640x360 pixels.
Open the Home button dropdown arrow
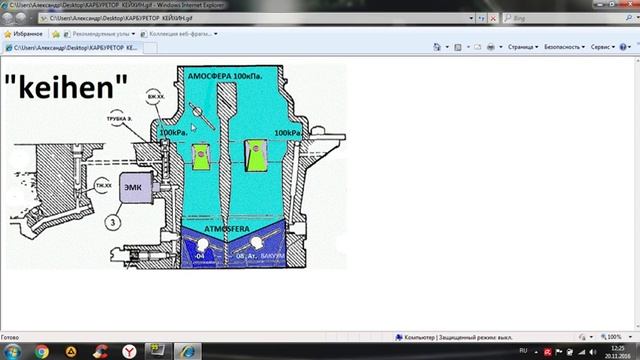tap(447, 47)
